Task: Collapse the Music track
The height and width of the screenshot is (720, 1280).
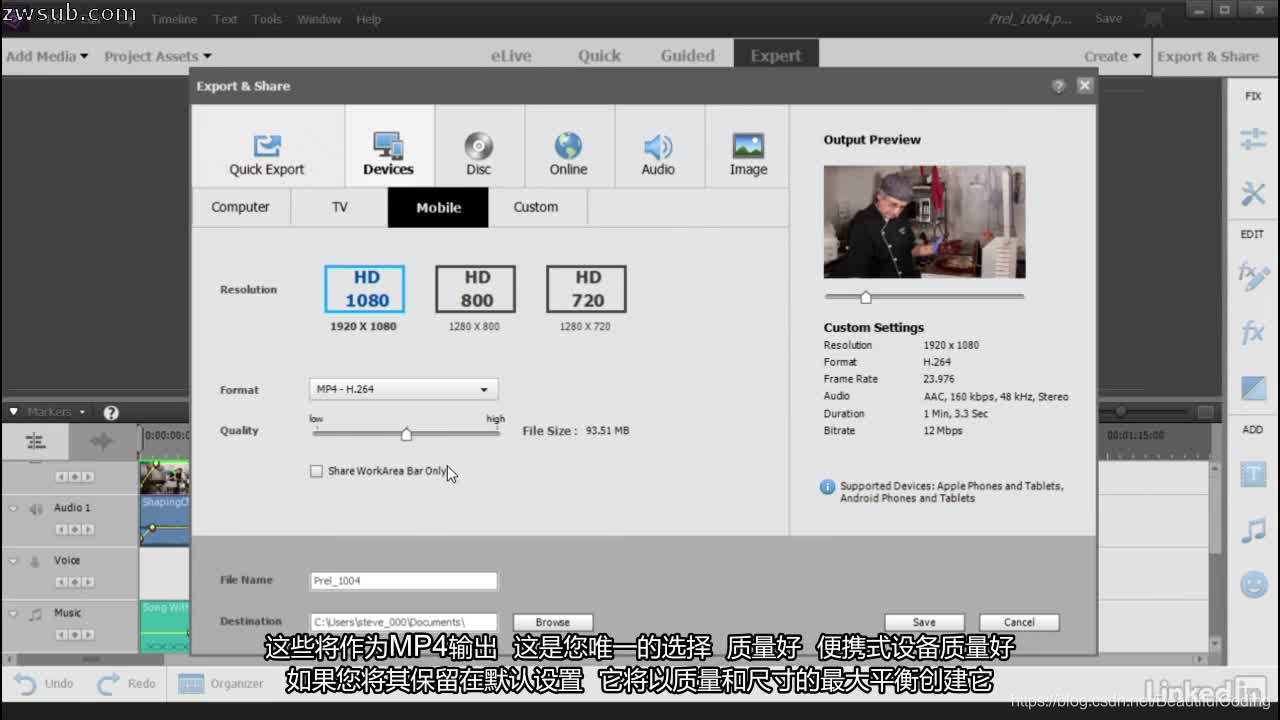Action: pyautogui.click(x=13, y=613)
